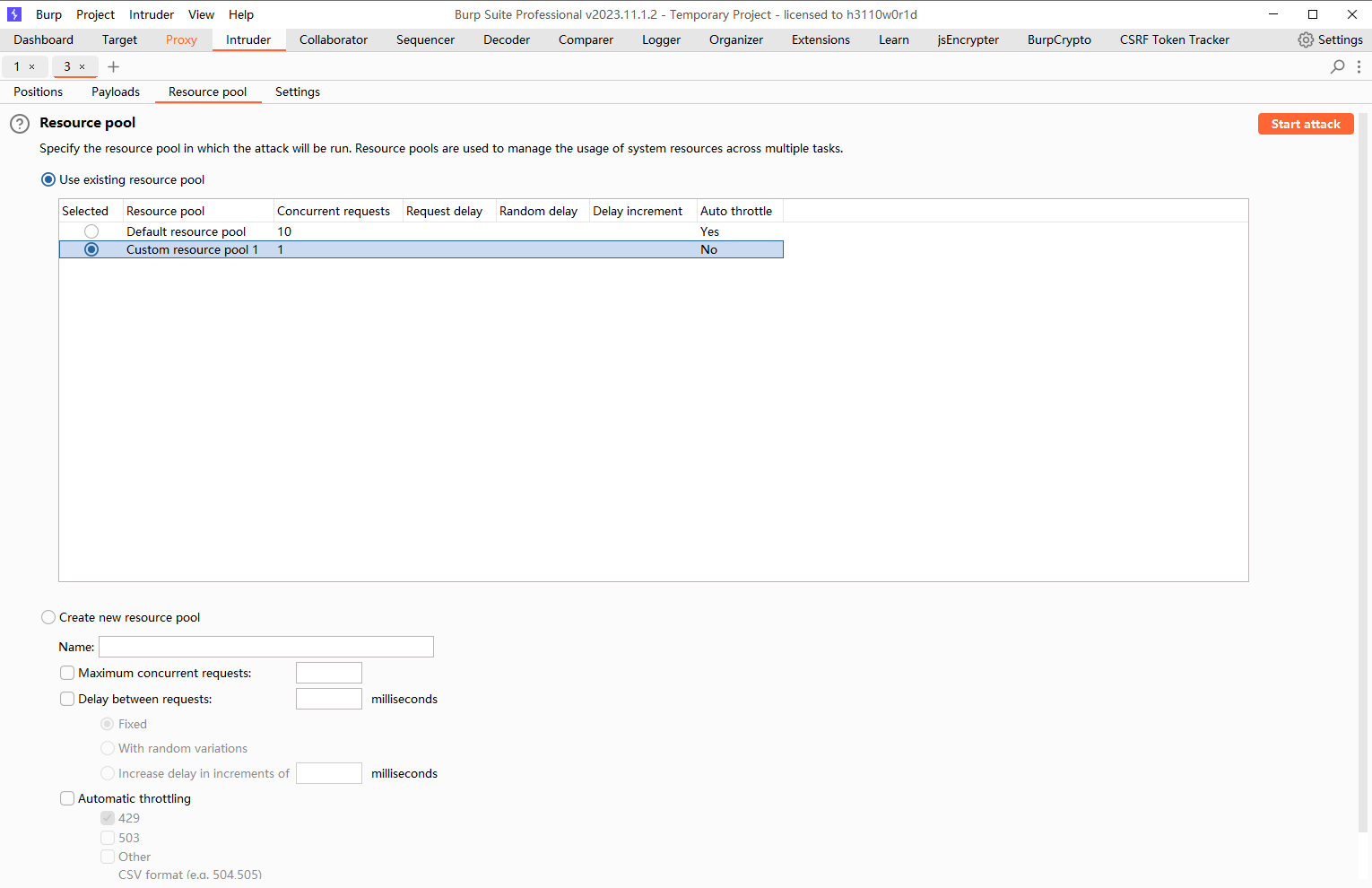Select Default resource pool radio button
Image resolution: width=1372 pixels, height=888 pixels.
(x=91, y=231)
